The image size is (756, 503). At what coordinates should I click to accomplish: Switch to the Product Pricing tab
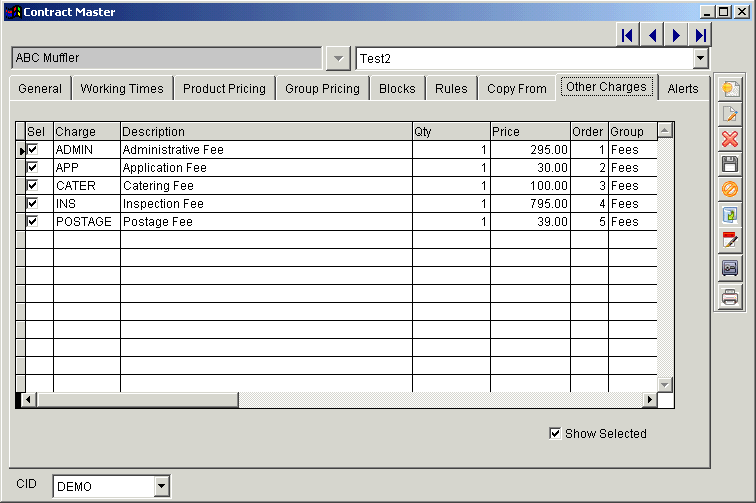(224, 88)
